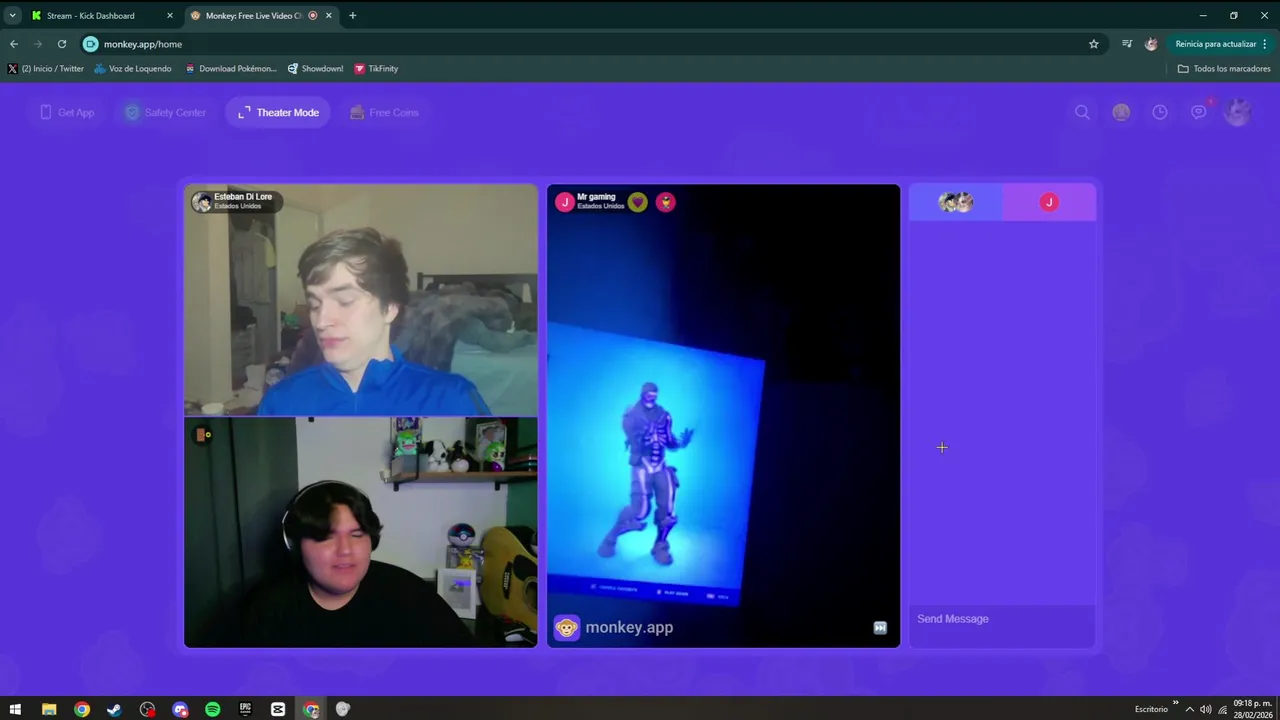Close the Monkey browser tab
This screenshot has height=720, width=1280.
pos(328,16)
